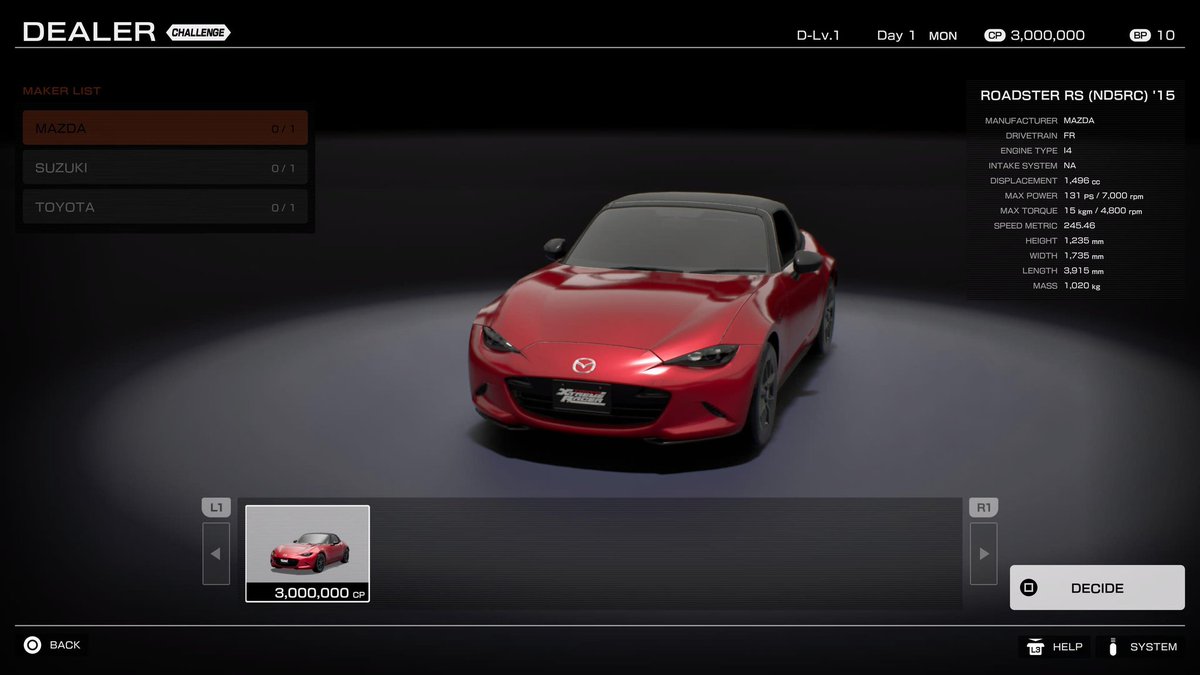
Task: Click the DISPLACEMENT 1,496 cc value
Action: point(1082,181)
